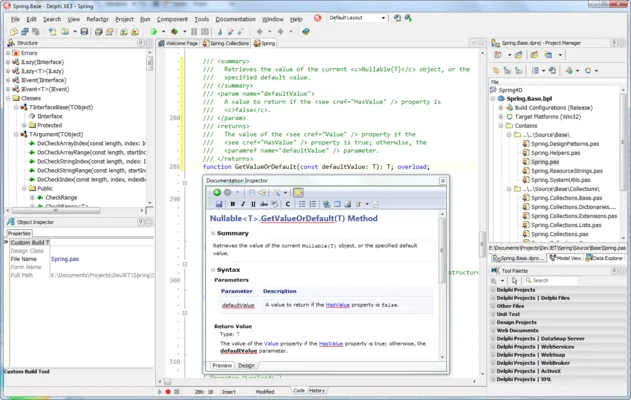Click the Tool Palette search field
Screen dimensions: 631x400
click(x=551, y=280)
